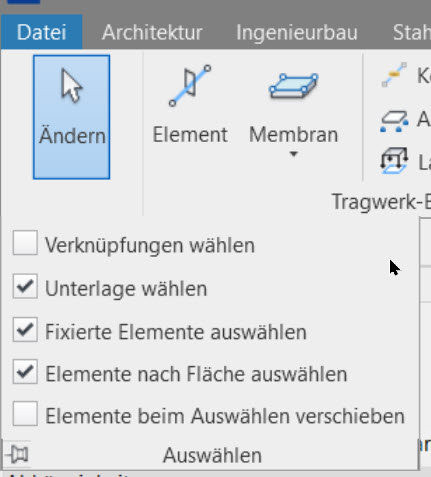
Task: Enable Elemente beim Auswählen verschieben
Action: pos(25,414)
